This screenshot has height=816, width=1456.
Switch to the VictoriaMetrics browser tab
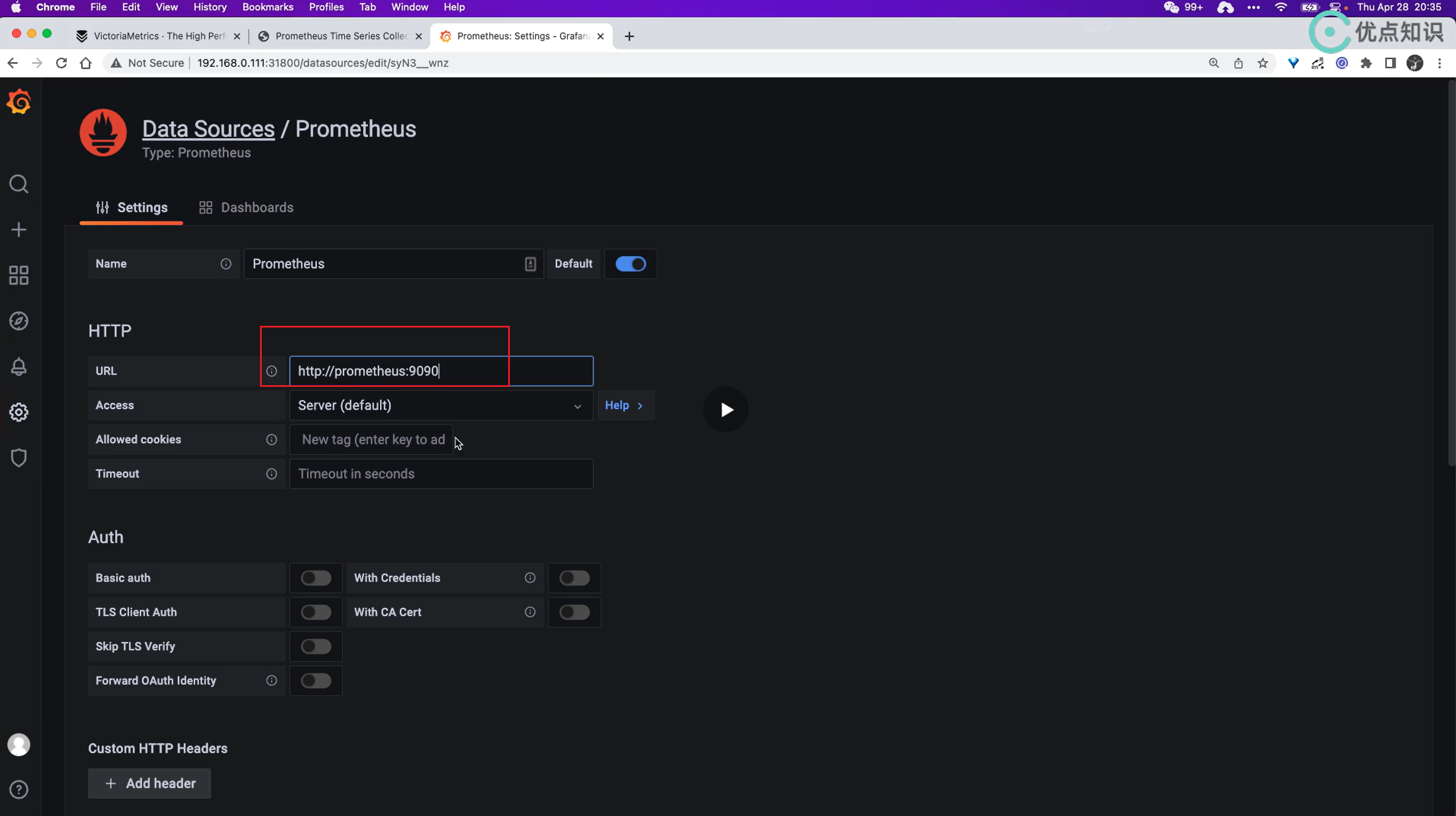pyautogui.click(x=158, y=36)
